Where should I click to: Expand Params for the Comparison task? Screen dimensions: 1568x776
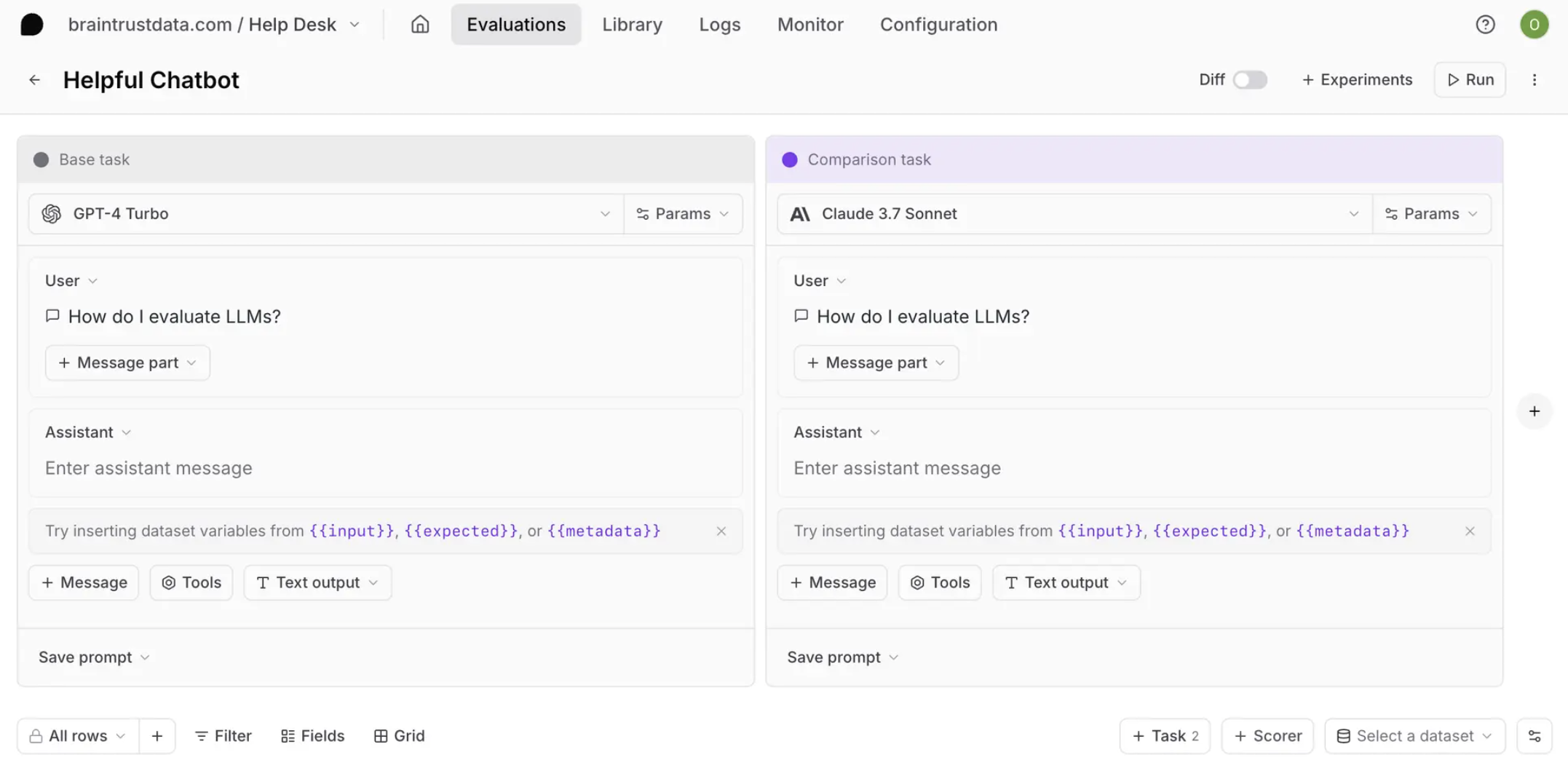point(1431,214)
